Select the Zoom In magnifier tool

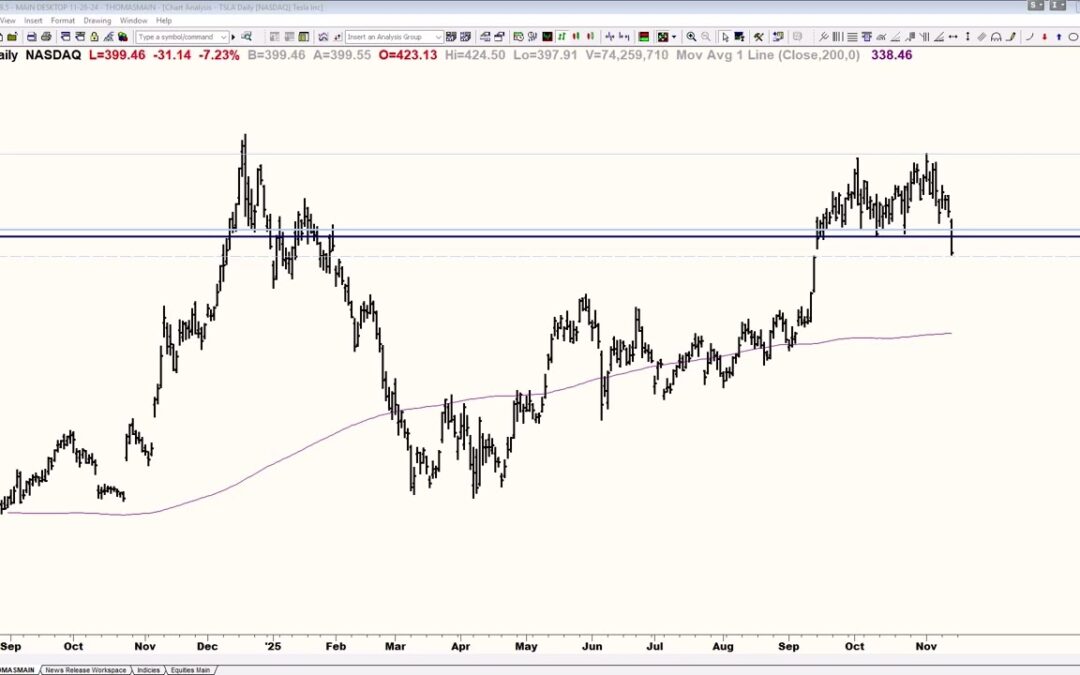point(692,36)
